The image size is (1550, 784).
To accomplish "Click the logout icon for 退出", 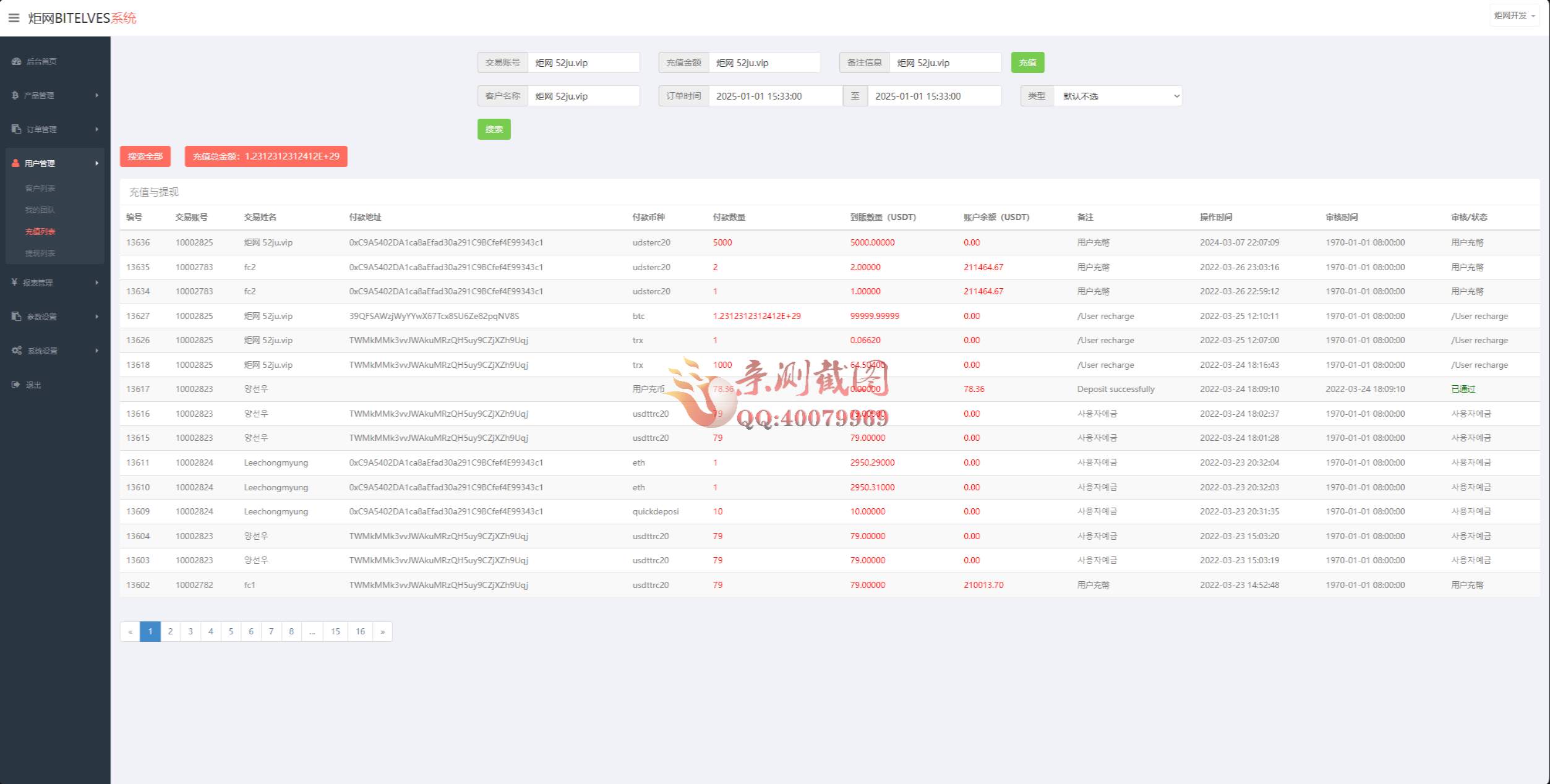I will (16, 385).
